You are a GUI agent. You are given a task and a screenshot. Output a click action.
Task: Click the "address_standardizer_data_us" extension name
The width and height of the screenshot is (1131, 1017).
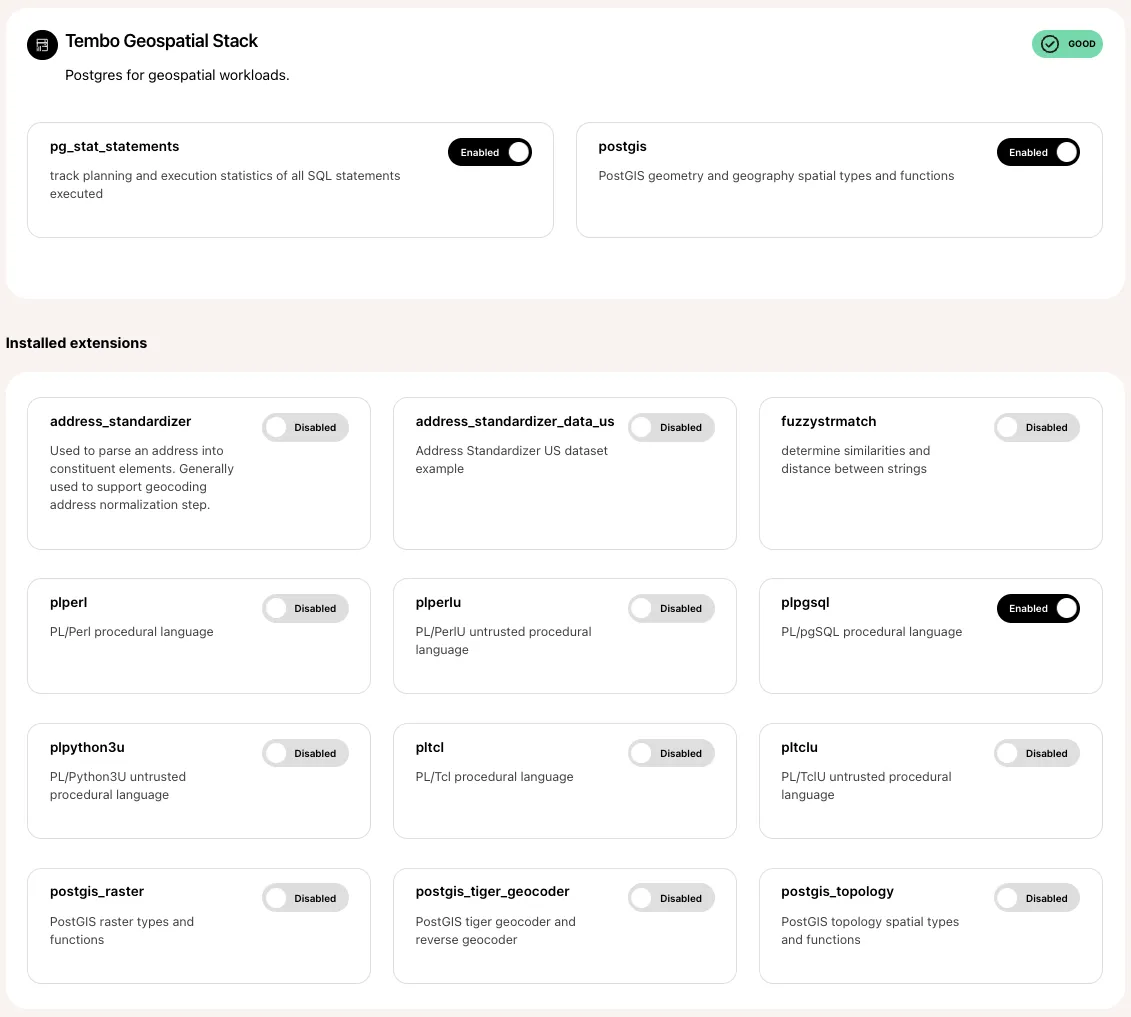(x=515, y=421)
